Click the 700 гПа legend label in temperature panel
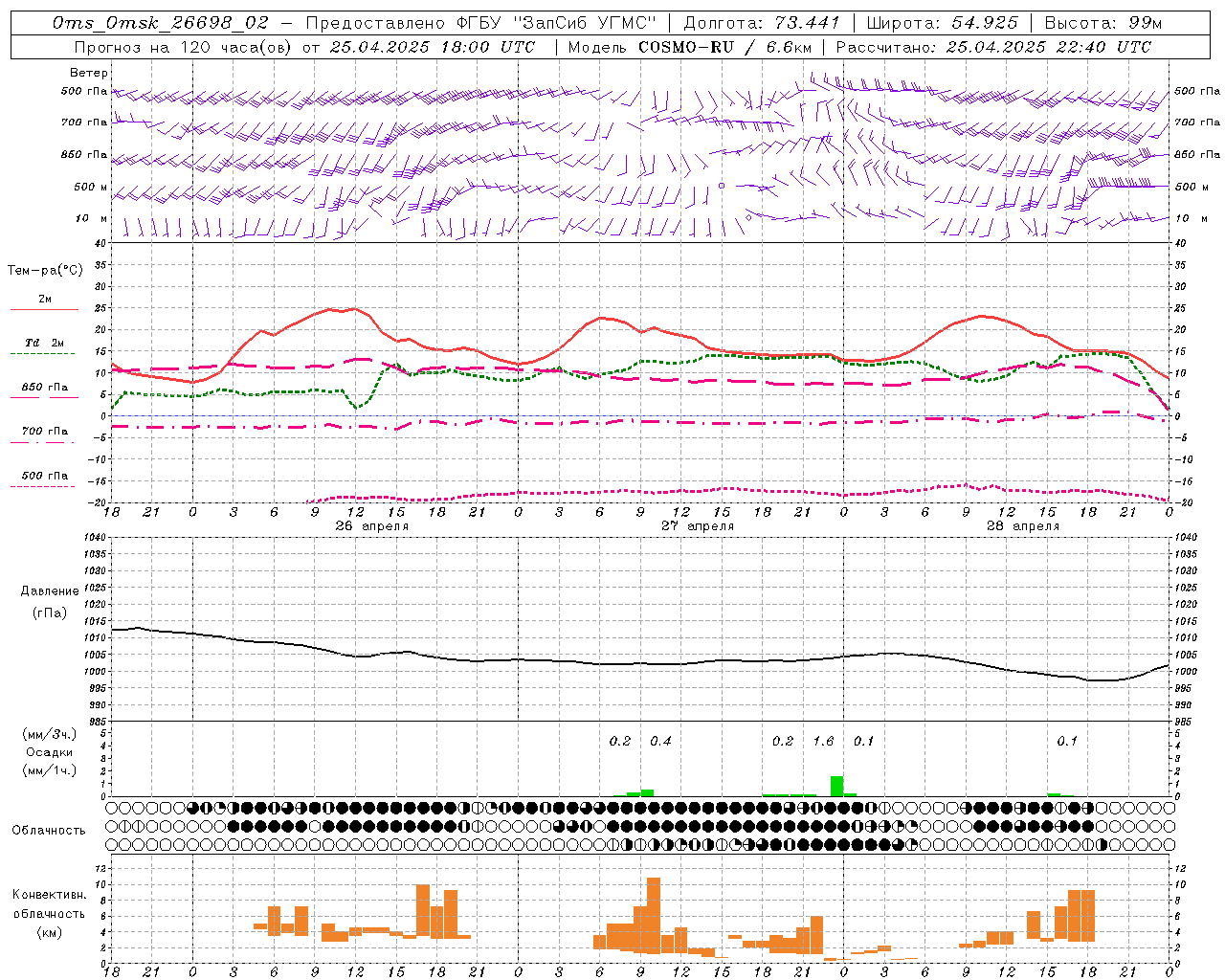The image size is (1225, 980). (x=45, y=432)
